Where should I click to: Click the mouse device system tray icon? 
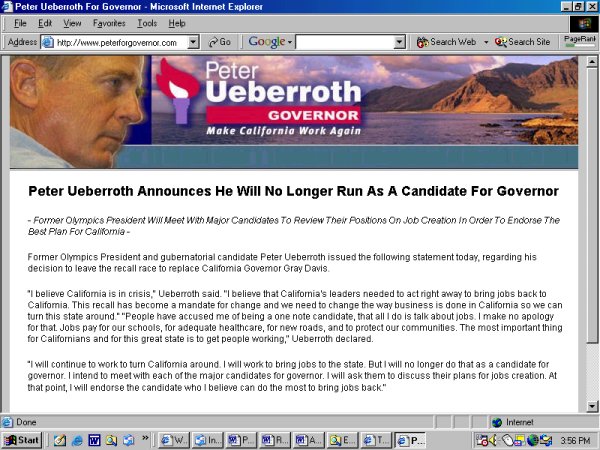click(507, 440)
